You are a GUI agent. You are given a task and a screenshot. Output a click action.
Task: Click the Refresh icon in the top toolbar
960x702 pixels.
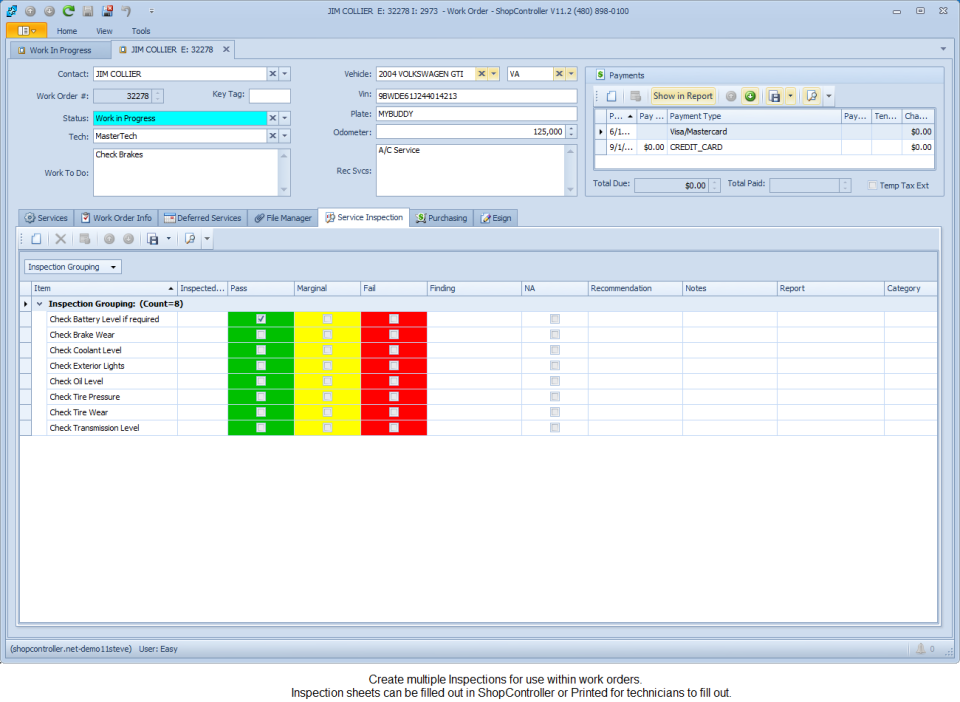tap(67, 10)
